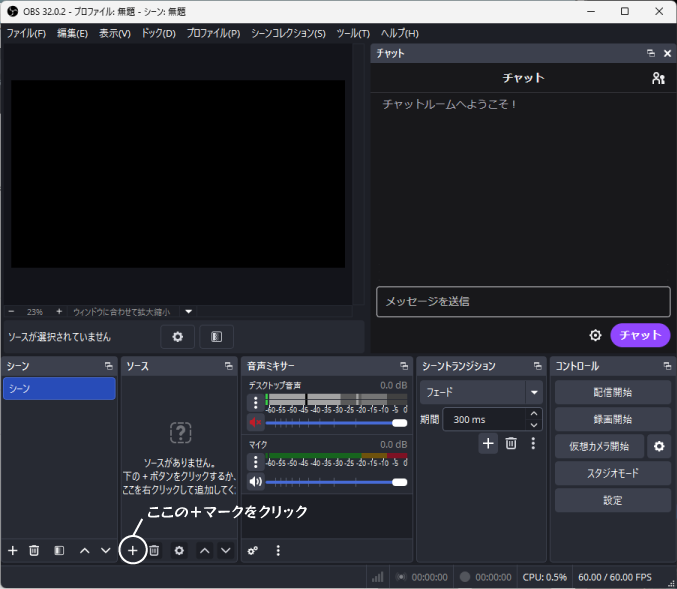677x589 pixels.
Task: Click 録画開始 to start recording
Action: 612,419
